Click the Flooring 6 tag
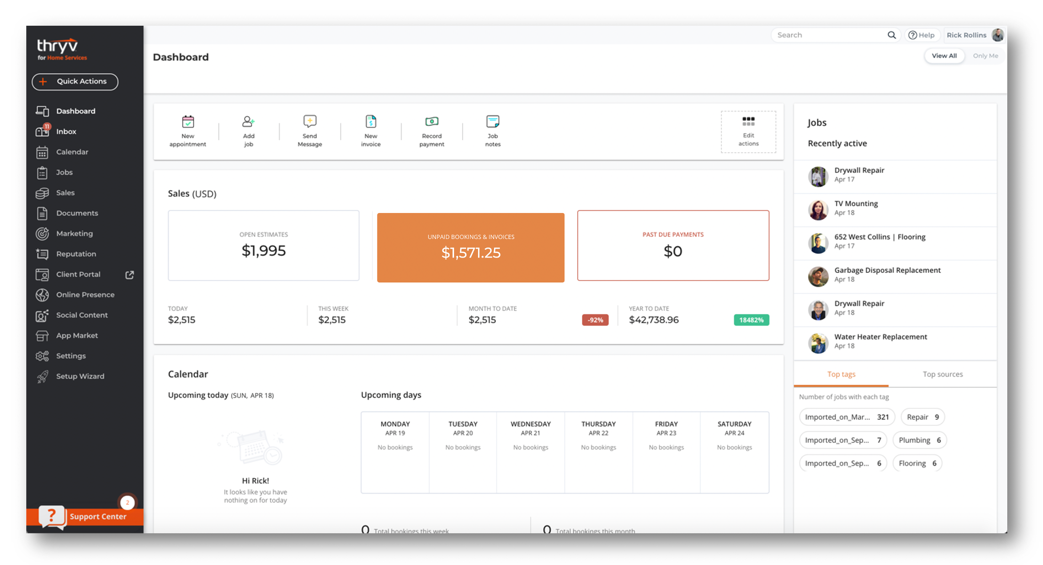 tap(917, 464)
